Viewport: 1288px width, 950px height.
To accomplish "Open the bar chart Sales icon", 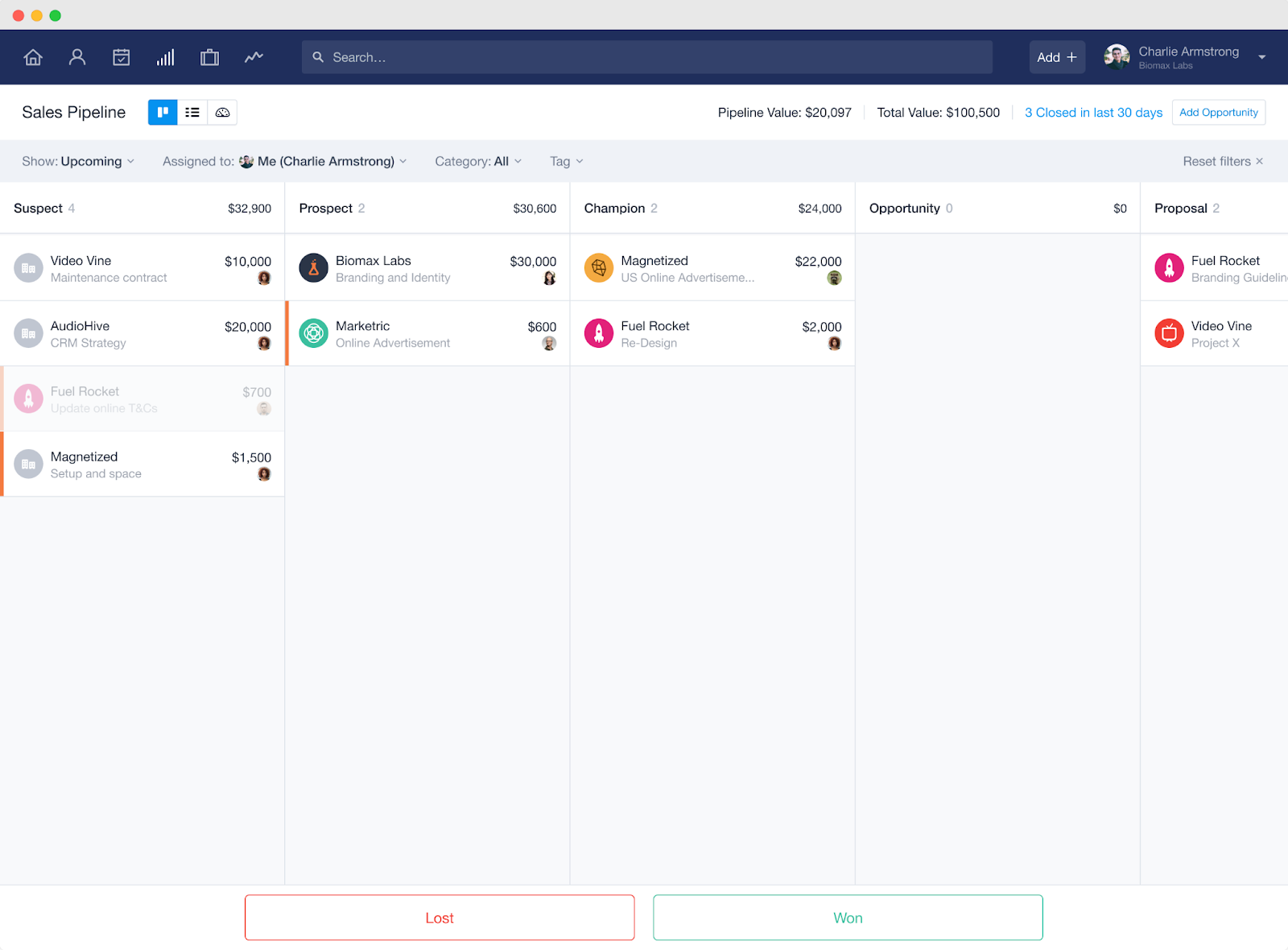I will click(x=166, y=57).
